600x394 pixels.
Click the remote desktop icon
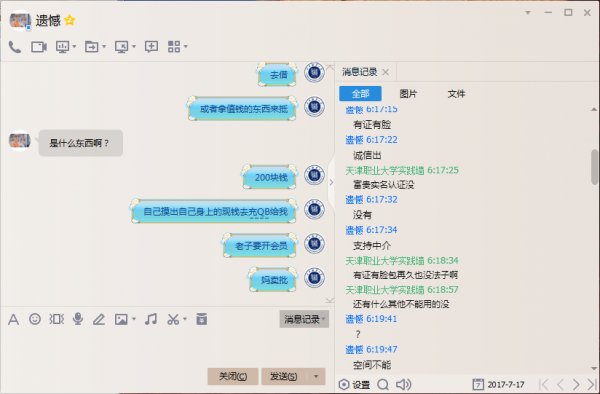(x=122, y=47)
